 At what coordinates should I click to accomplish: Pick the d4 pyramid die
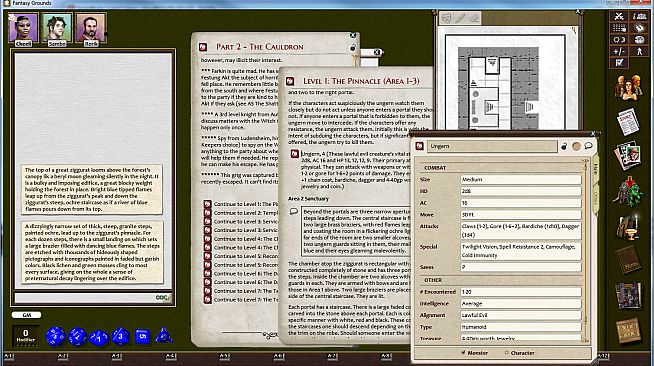click(x=164, y=335)
